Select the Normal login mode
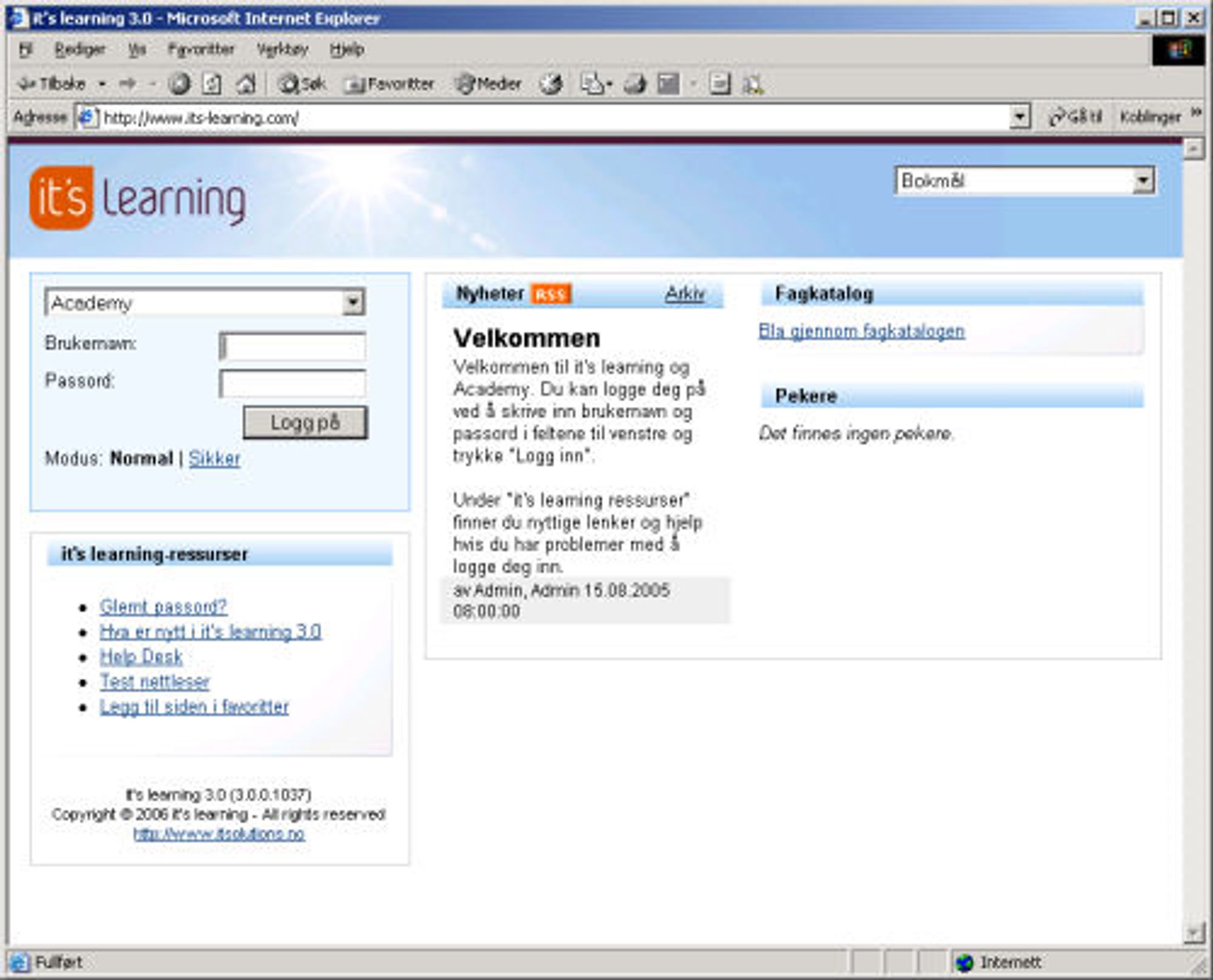 coord(141,458)
